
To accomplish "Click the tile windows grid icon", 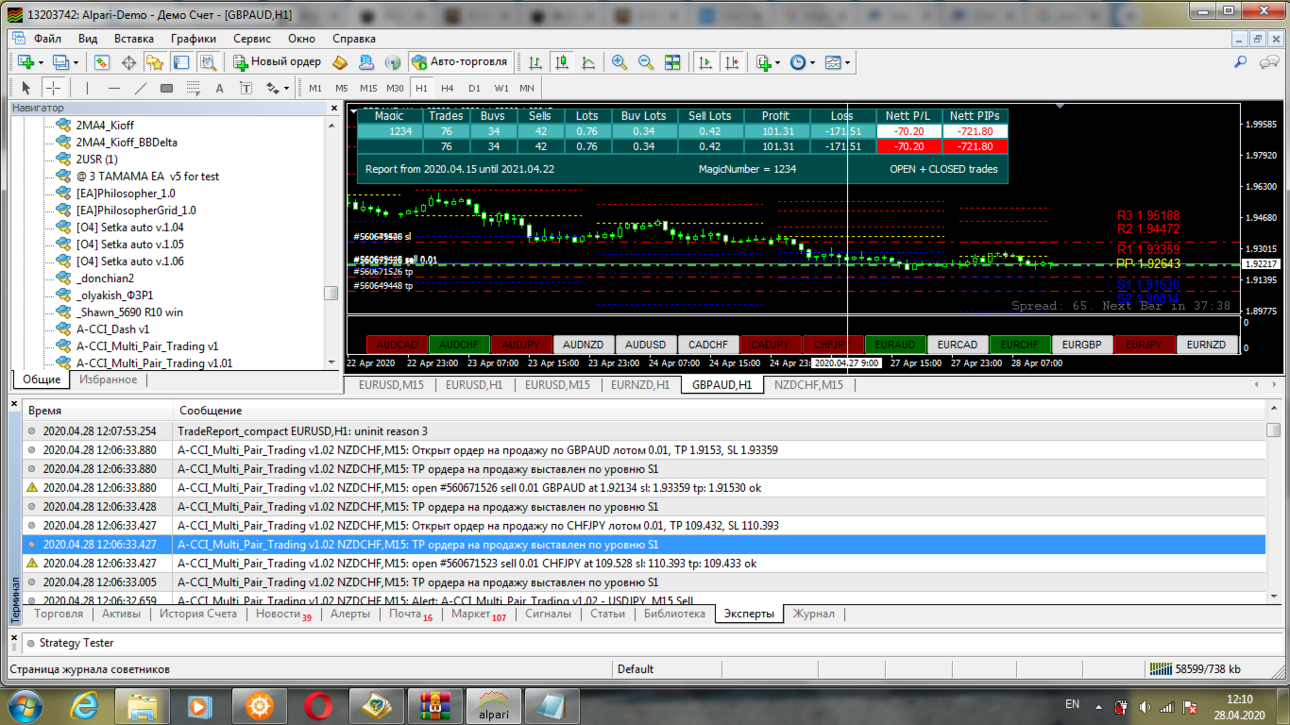I will 673,62.
